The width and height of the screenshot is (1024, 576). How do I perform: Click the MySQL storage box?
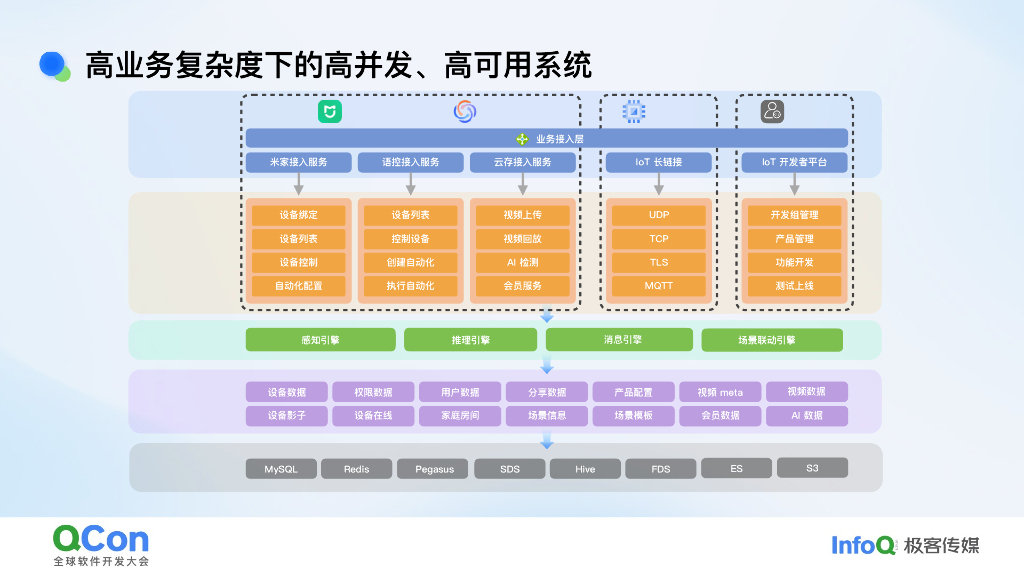279,468
